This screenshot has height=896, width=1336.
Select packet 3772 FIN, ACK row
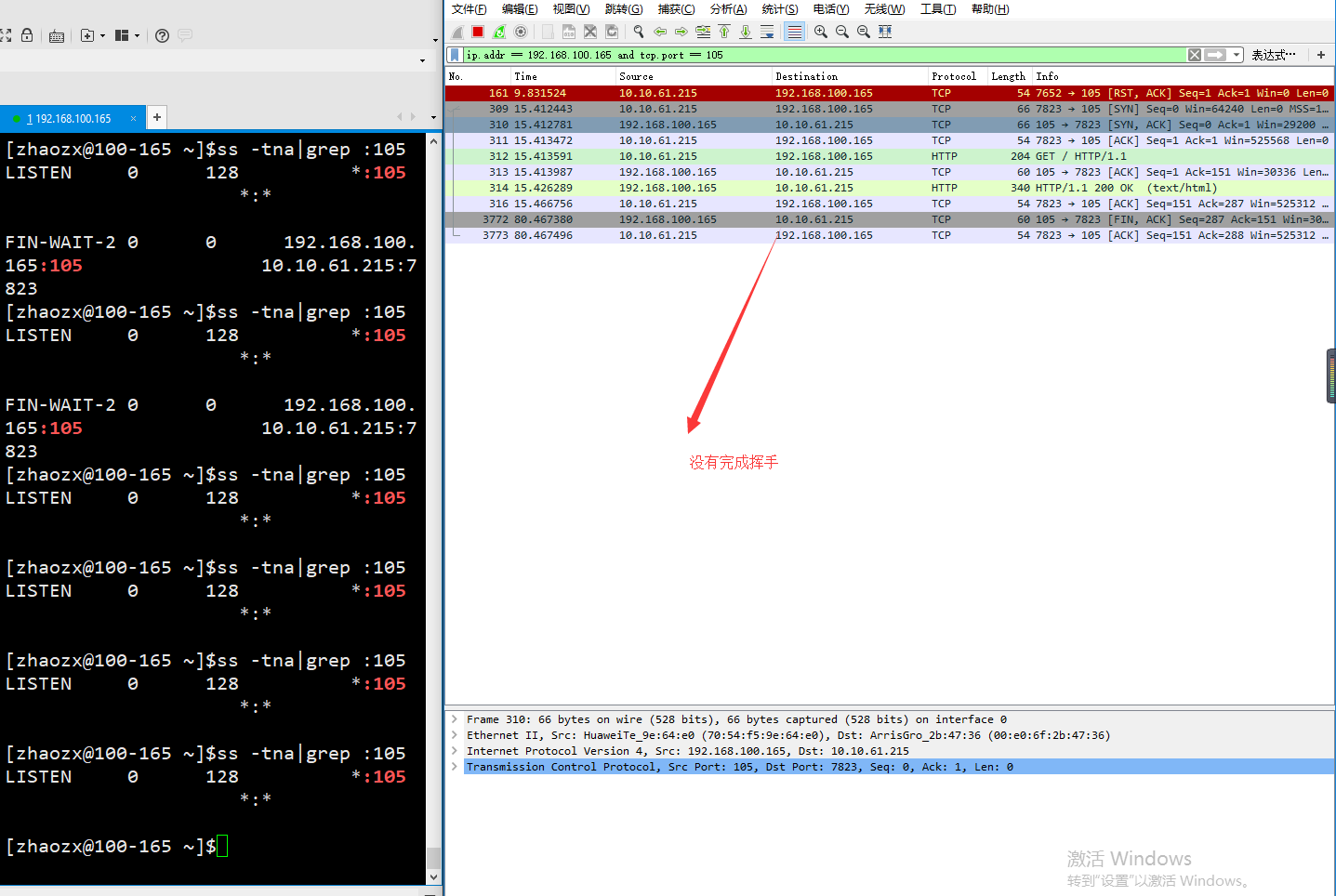pyautogui.click(x=890, y=219)
